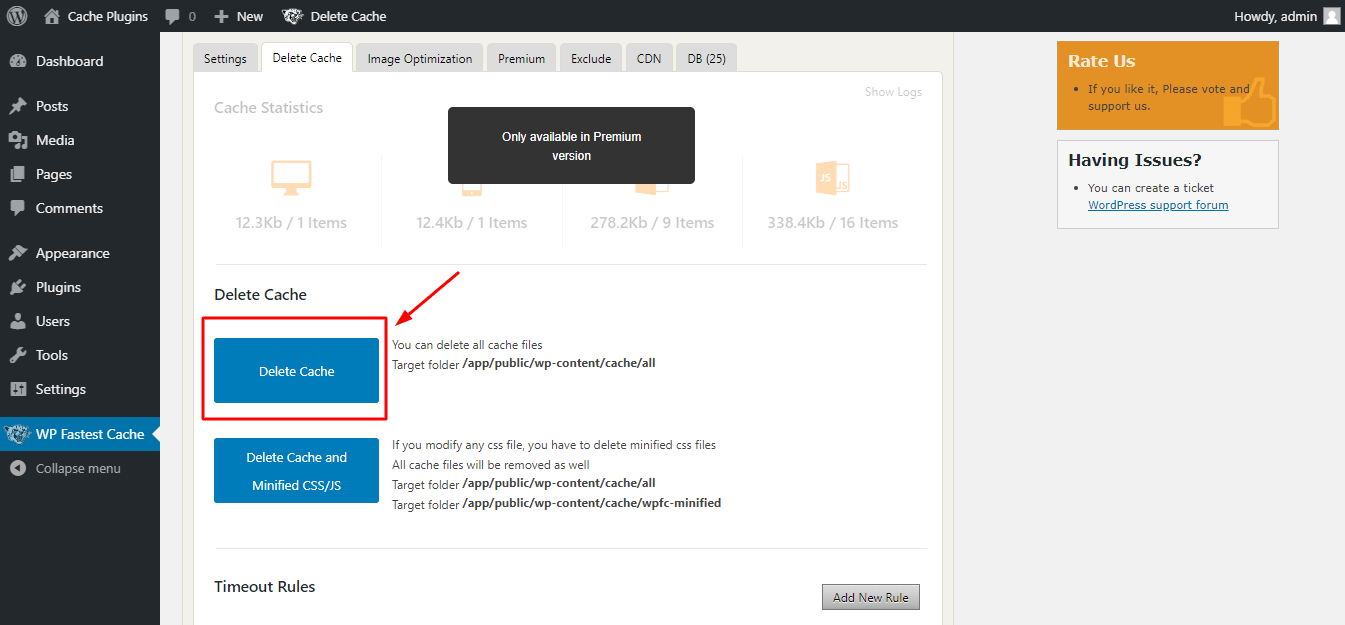
Task: Click the JS file cache statistics icon
Action: pos(833,178)
